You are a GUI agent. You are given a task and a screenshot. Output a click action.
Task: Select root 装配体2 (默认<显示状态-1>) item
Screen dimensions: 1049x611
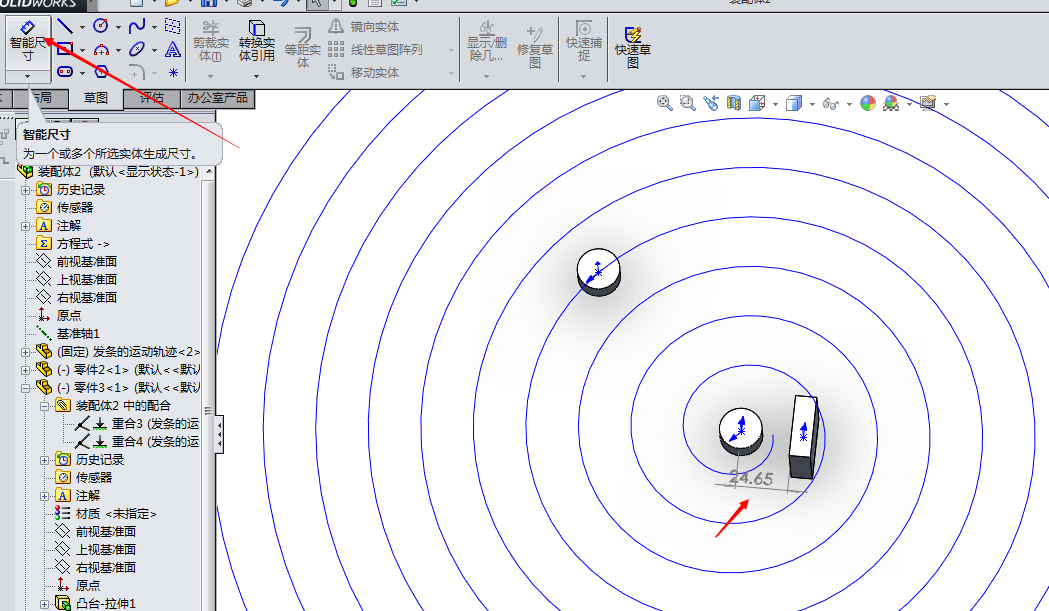[108, 172]
